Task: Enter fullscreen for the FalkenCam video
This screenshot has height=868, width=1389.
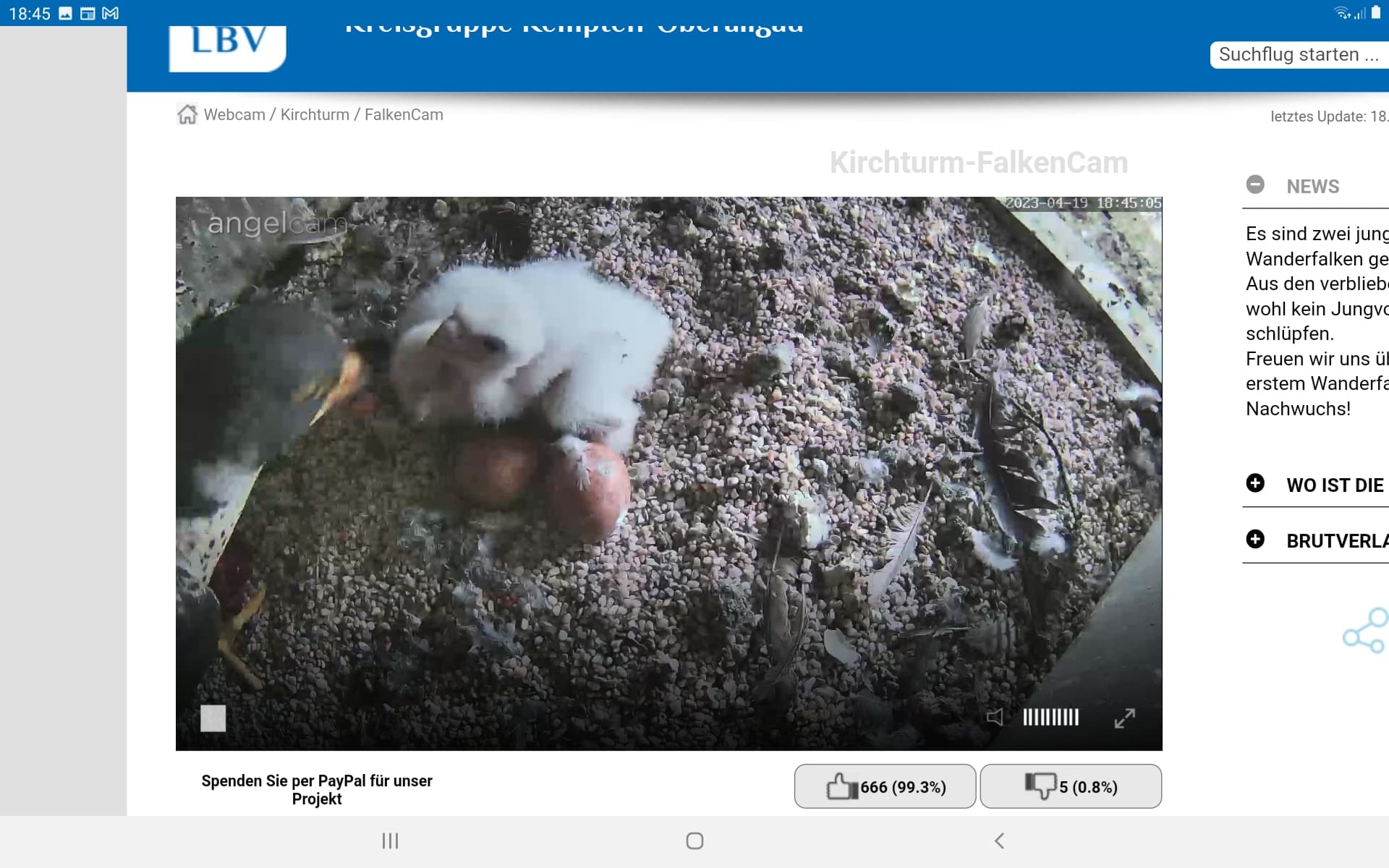Action: (1124, 718)
